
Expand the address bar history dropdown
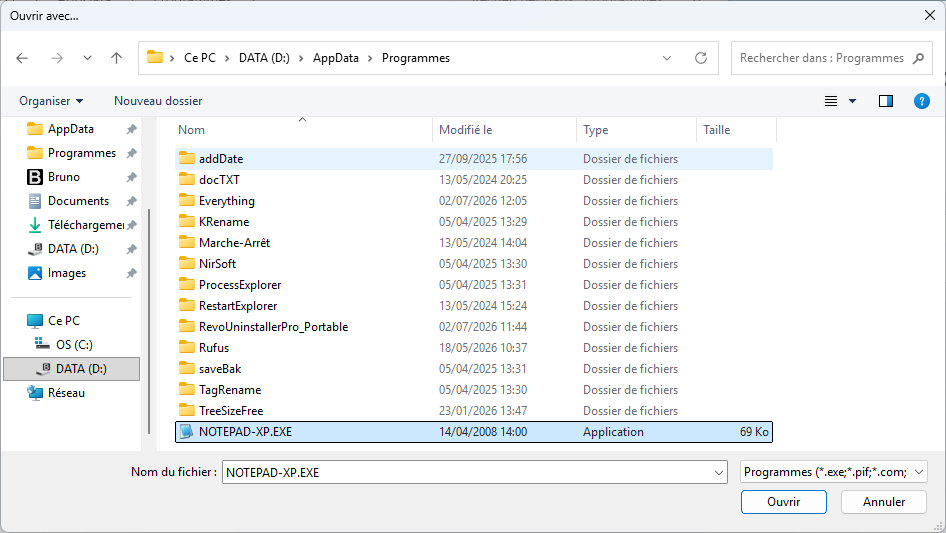[x=667, y=58]
